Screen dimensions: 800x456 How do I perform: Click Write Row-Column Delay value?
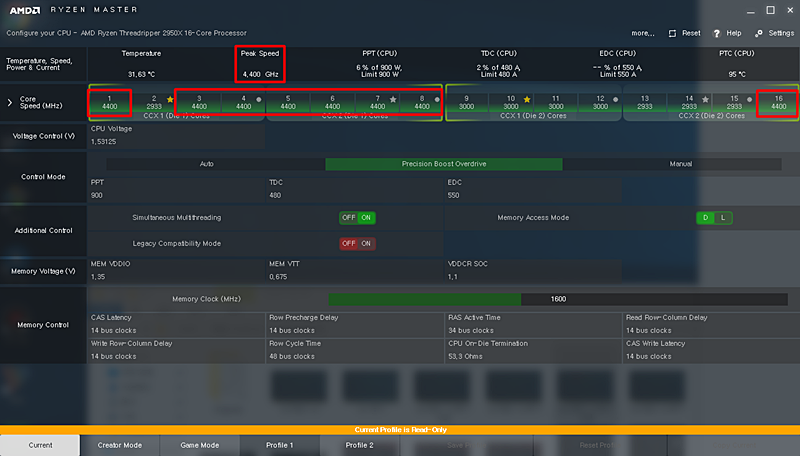pyautogui.click(x=113, y=357)
